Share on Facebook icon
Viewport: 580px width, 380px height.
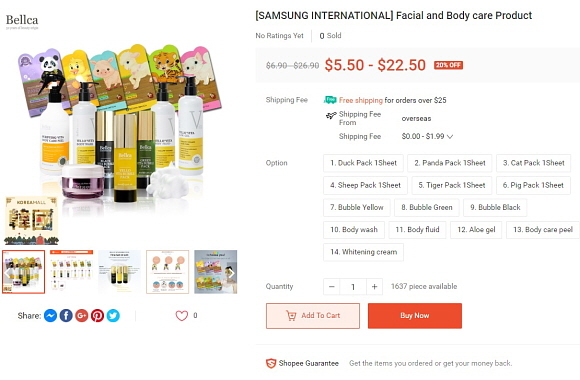(x=66, y=316)
